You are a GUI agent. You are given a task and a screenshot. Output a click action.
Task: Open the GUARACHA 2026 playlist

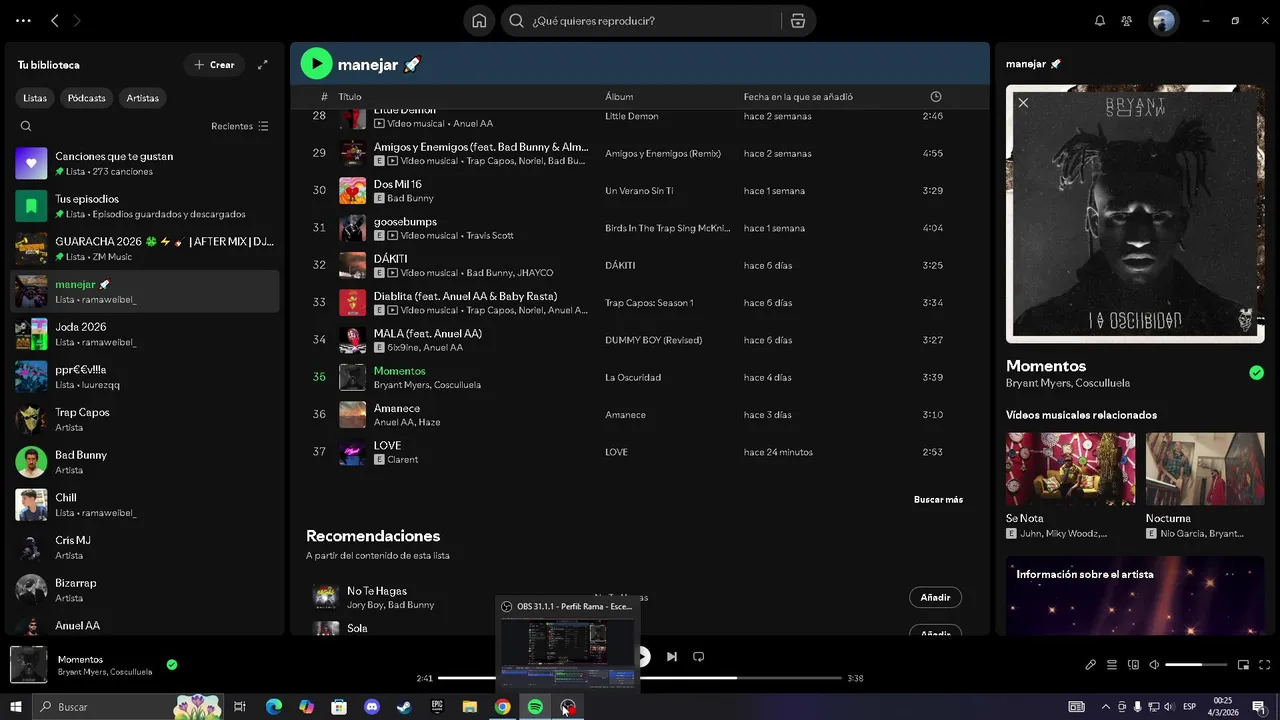point(145,249)
